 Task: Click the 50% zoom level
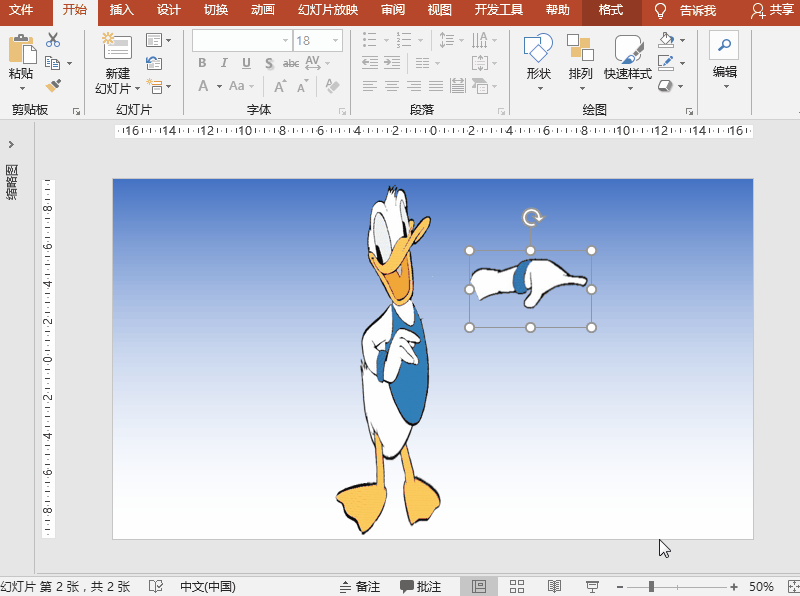(761, 587)
